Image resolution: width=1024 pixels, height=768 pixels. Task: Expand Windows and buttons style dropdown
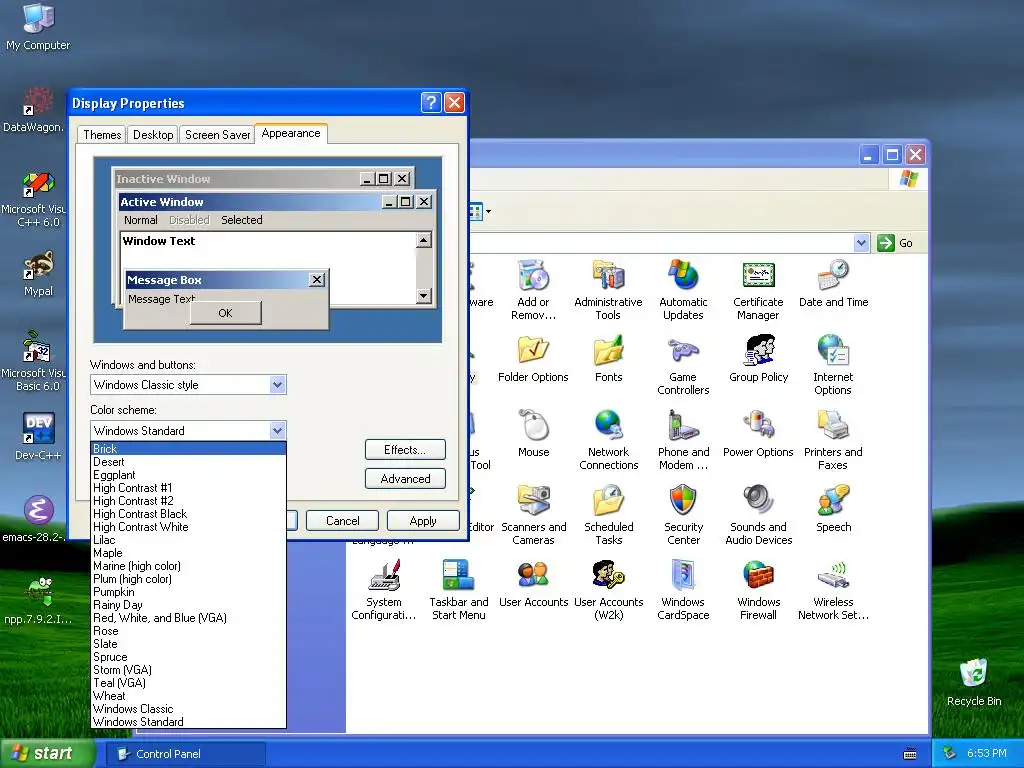(x=278, y=385)
